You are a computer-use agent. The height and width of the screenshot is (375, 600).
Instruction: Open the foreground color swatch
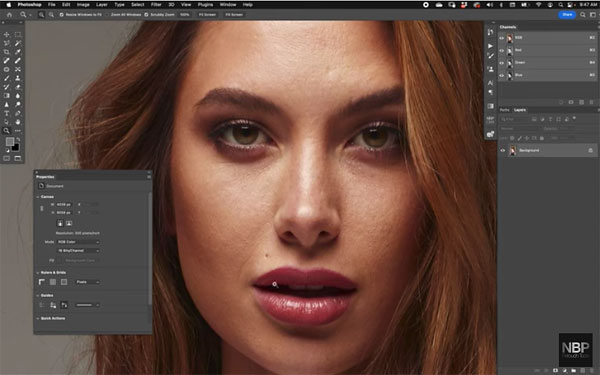point(10,142)
